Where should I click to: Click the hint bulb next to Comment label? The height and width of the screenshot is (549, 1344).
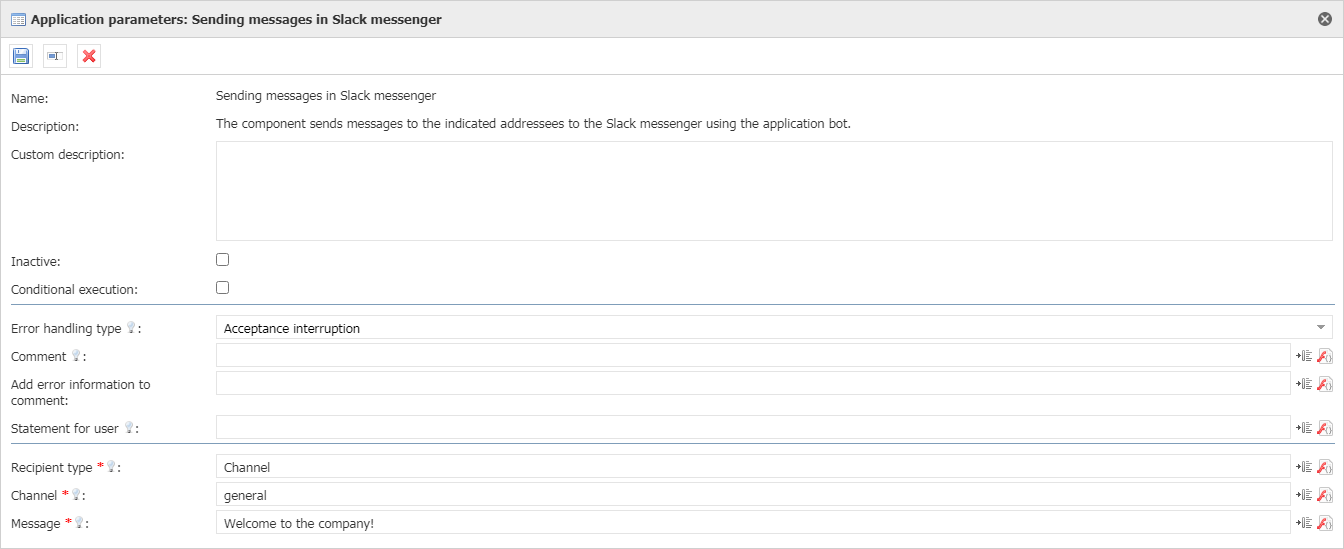(75, 356)
